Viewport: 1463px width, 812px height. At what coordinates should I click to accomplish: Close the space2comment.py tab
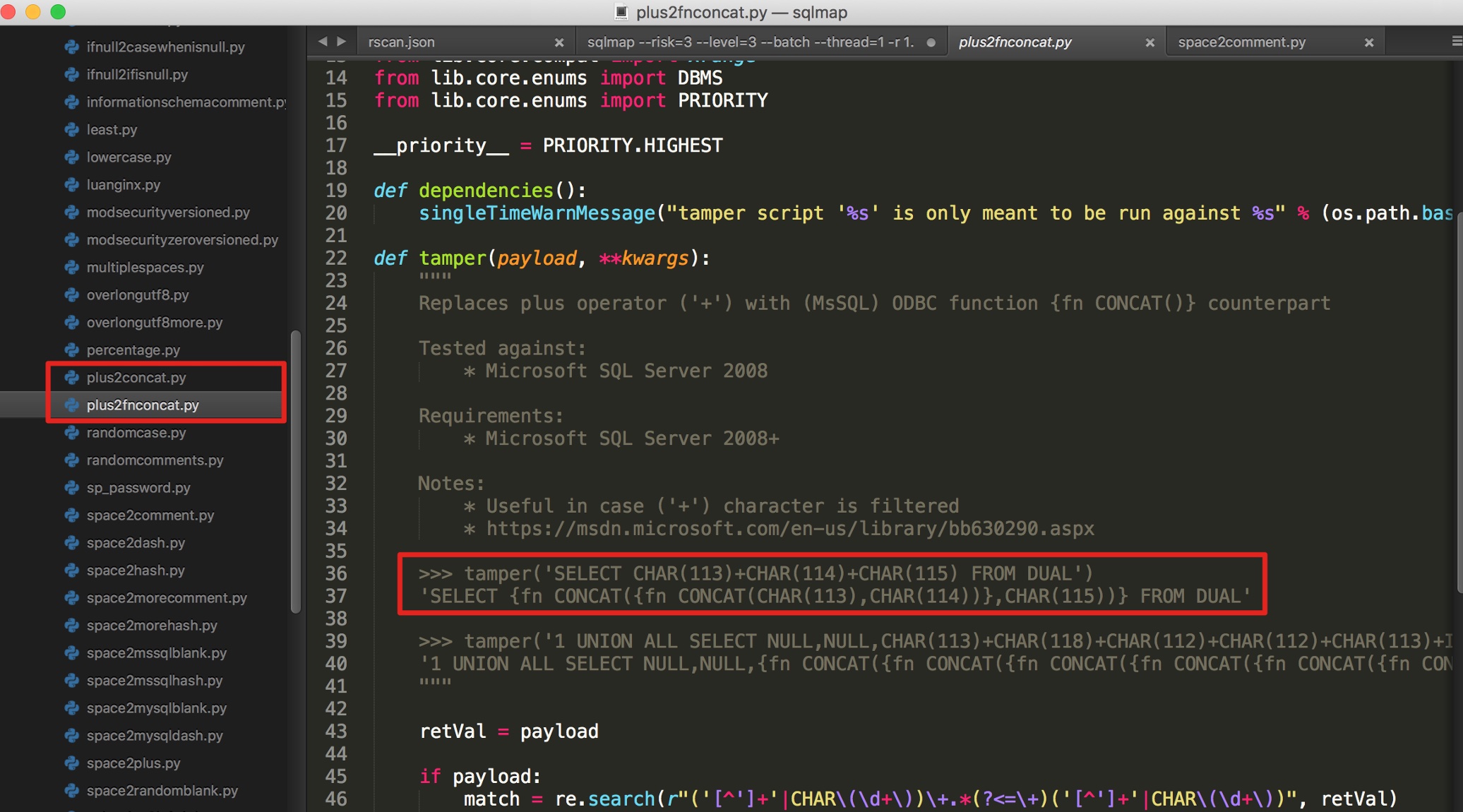[x=1369, y=42]
